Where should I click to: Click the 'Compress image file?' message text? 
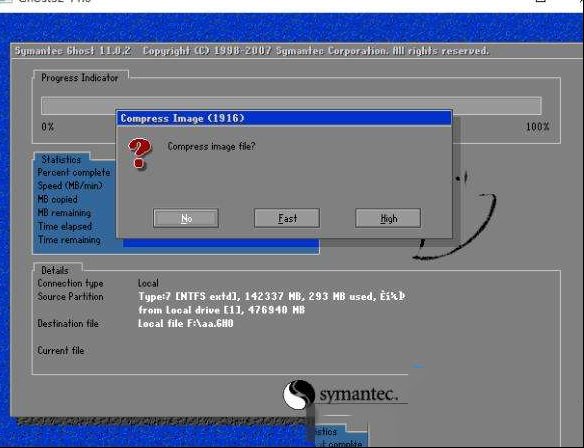(x=212, y=146)
